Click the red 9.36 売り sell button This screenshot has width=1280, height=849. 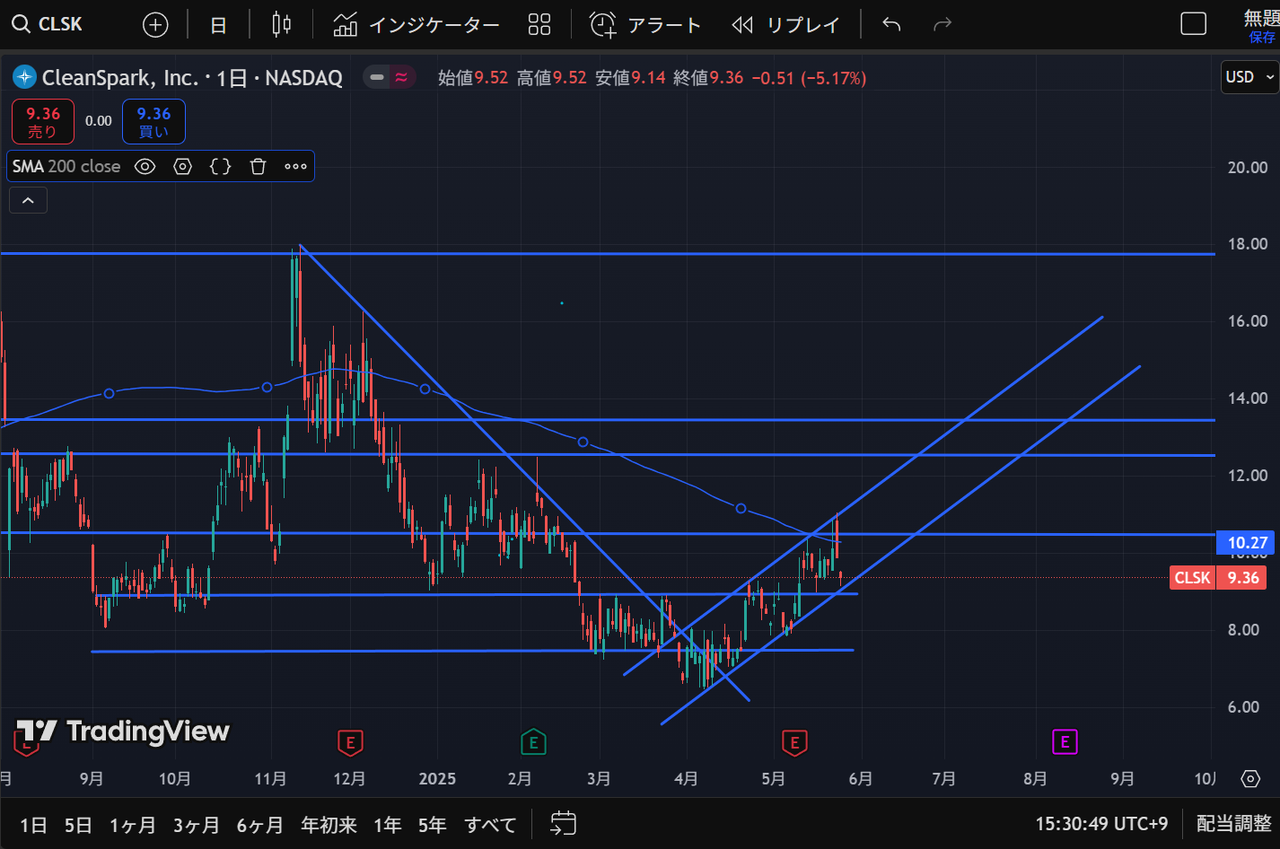[x=43, y=122]
